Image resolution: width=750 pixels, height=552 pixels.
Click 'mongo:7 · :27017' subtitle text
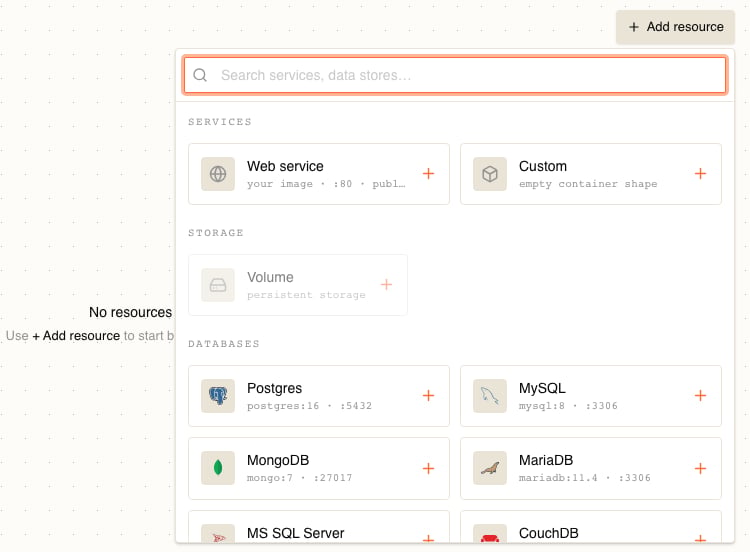point(299,477)
